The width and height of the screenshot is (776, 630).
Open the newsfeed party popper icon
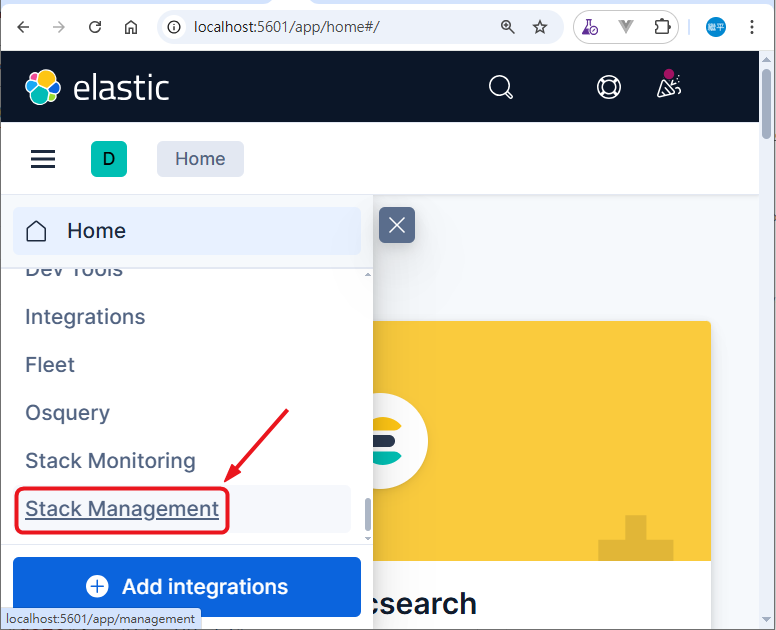click(x=669, y=84)
